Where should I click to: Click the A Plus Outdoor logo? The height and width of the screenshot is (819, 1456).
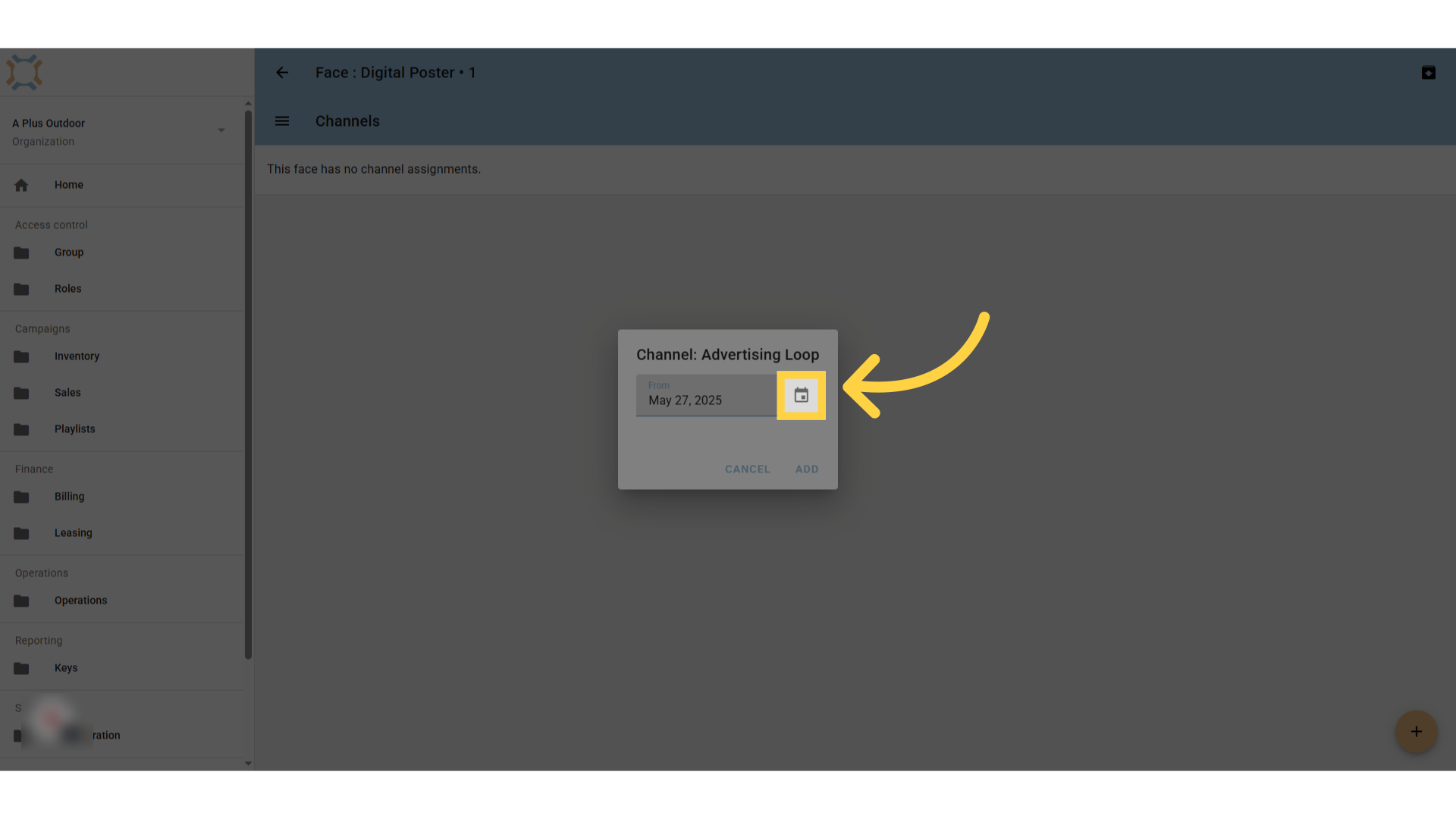pos(24,73)
